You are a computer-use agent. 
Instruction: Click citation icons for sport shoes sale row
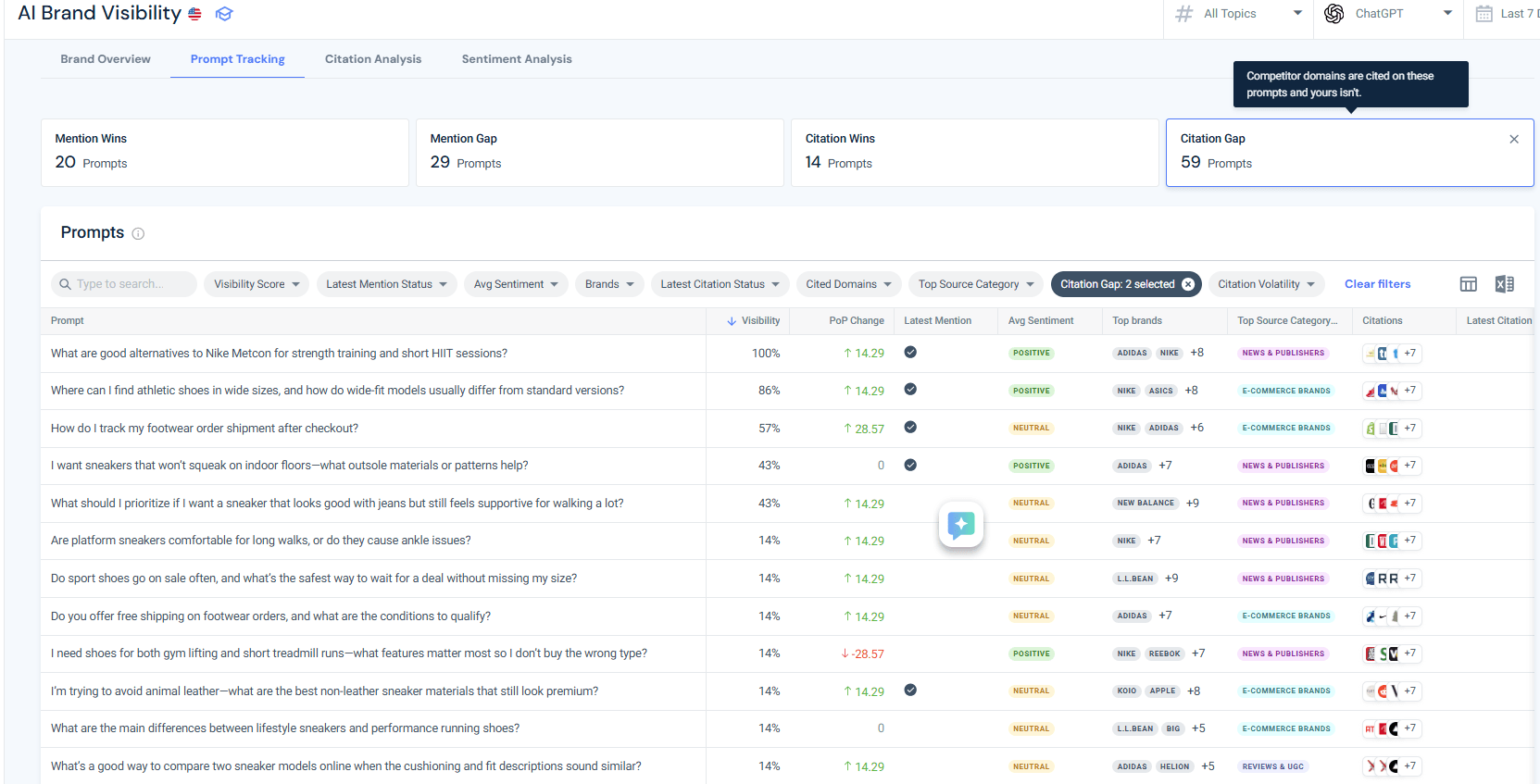(x=1392, y=579)
